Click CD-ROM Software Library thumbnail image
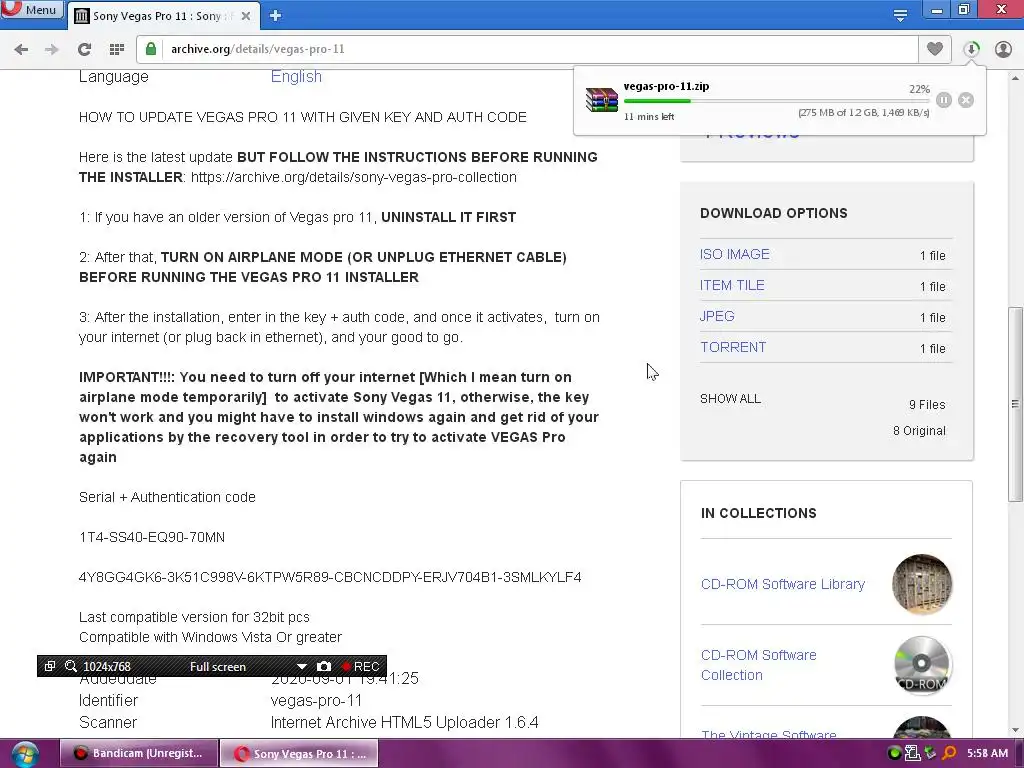Image resolution: width=1024 pixels, height=768 pixels. 921,584
